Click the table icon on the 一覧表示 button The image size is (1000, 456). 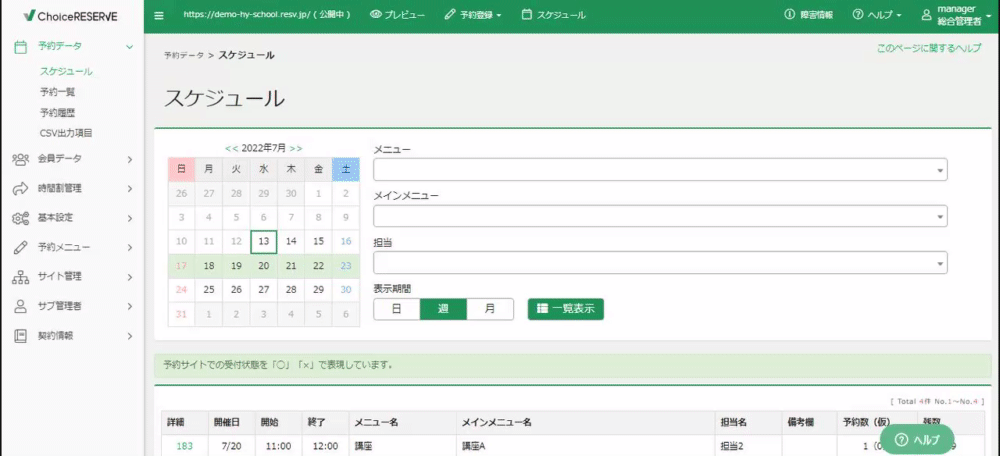click(x=542, y=309)
